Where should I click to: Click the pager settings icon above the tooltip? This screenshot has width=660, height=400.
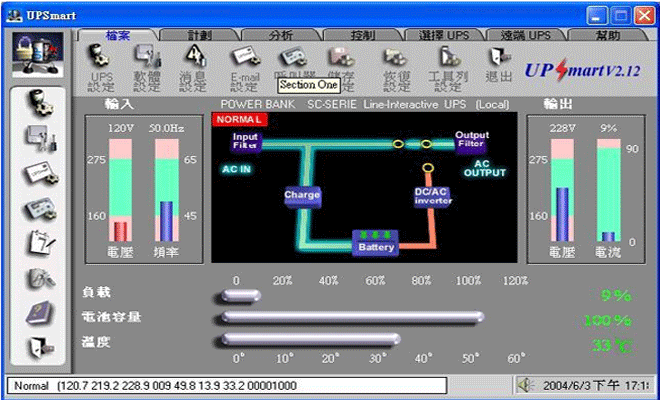click(293, 59)
